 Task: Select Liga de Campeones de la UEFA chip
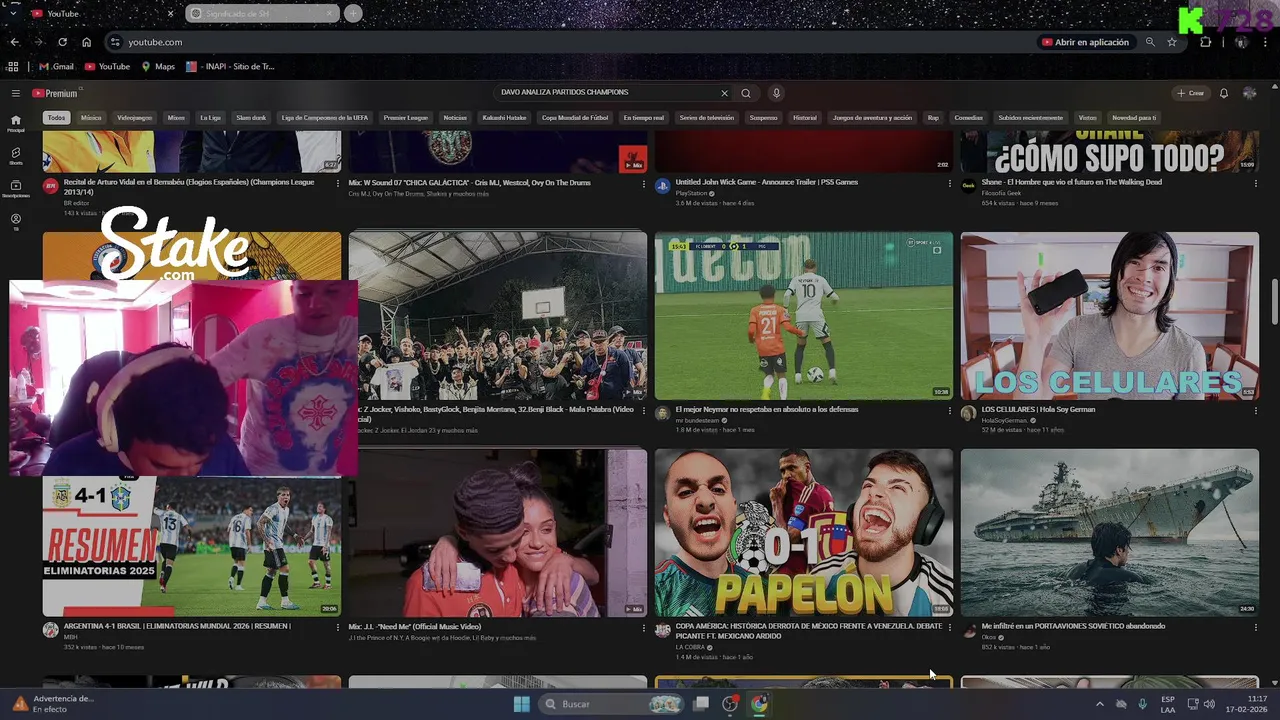click(324, 118)
